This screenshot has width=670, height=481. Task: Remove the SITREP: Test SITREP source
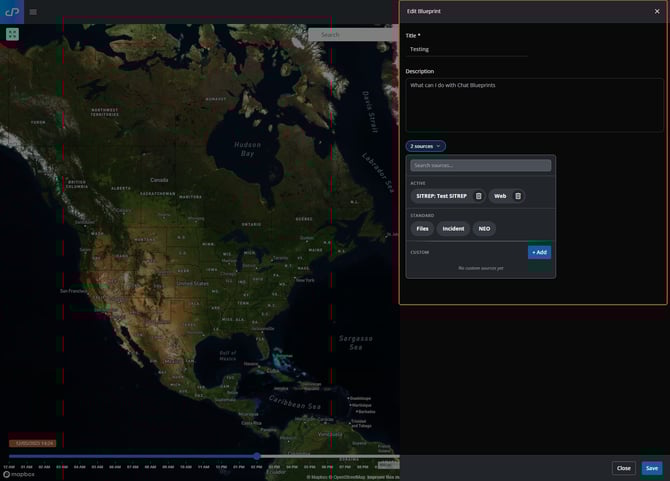[x=478, y=196]
